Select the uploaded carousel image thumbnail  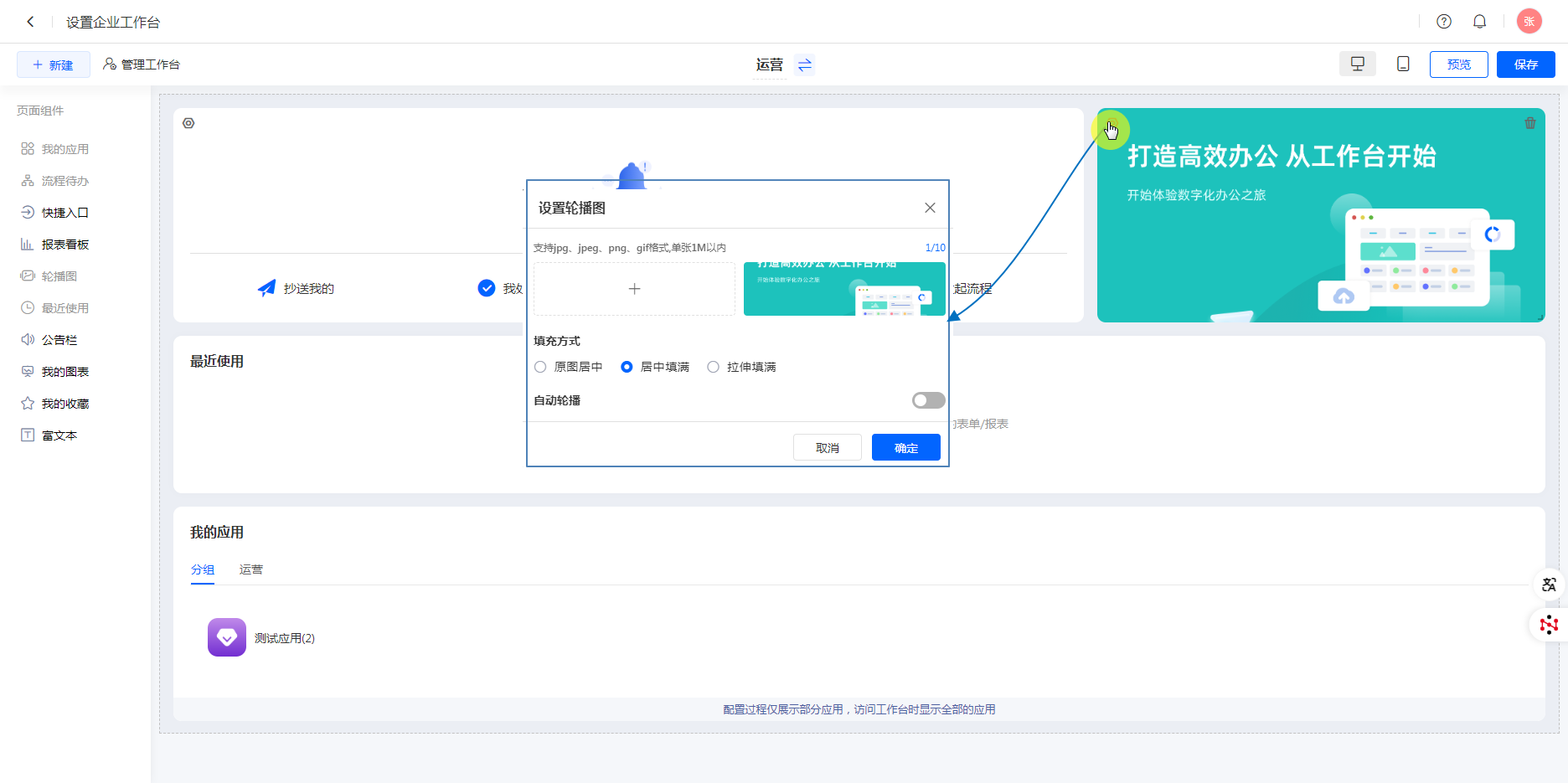click(x=844, y=289)
